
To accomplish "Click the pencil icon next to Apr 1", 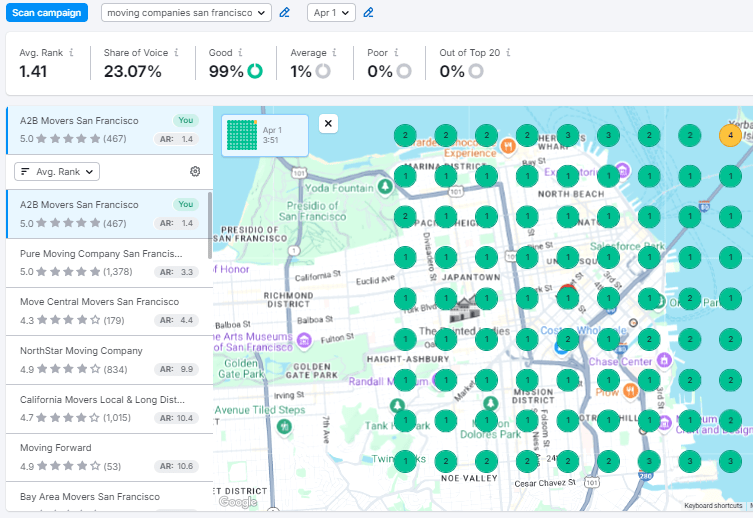I will point(368,13).
